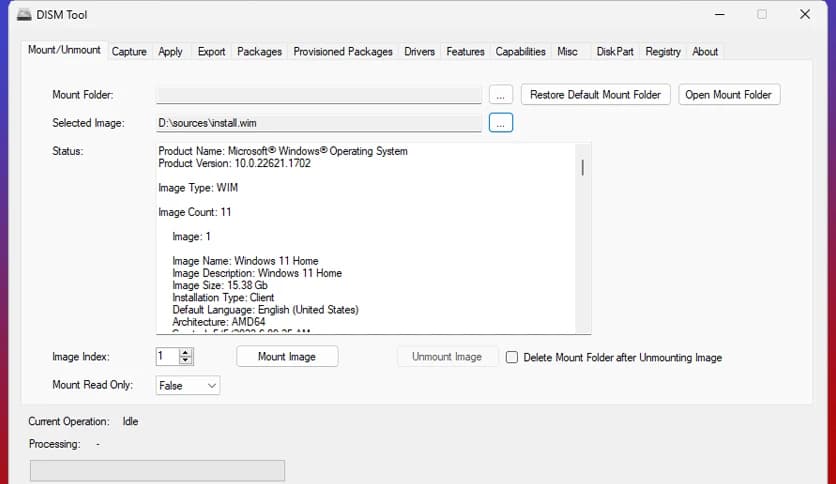Viewport: 836px width, 484px height.
Task: Switch to the Features tab
Action: pyautogui.click(x=465, y=52)
